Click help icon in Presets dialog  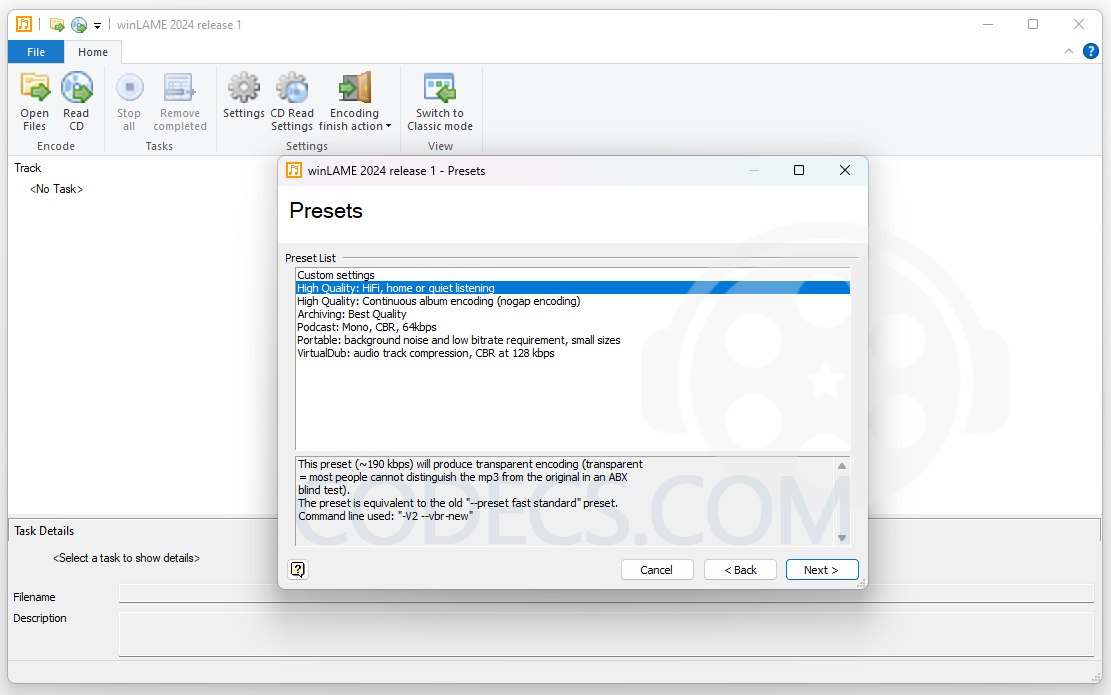[298, 569]
